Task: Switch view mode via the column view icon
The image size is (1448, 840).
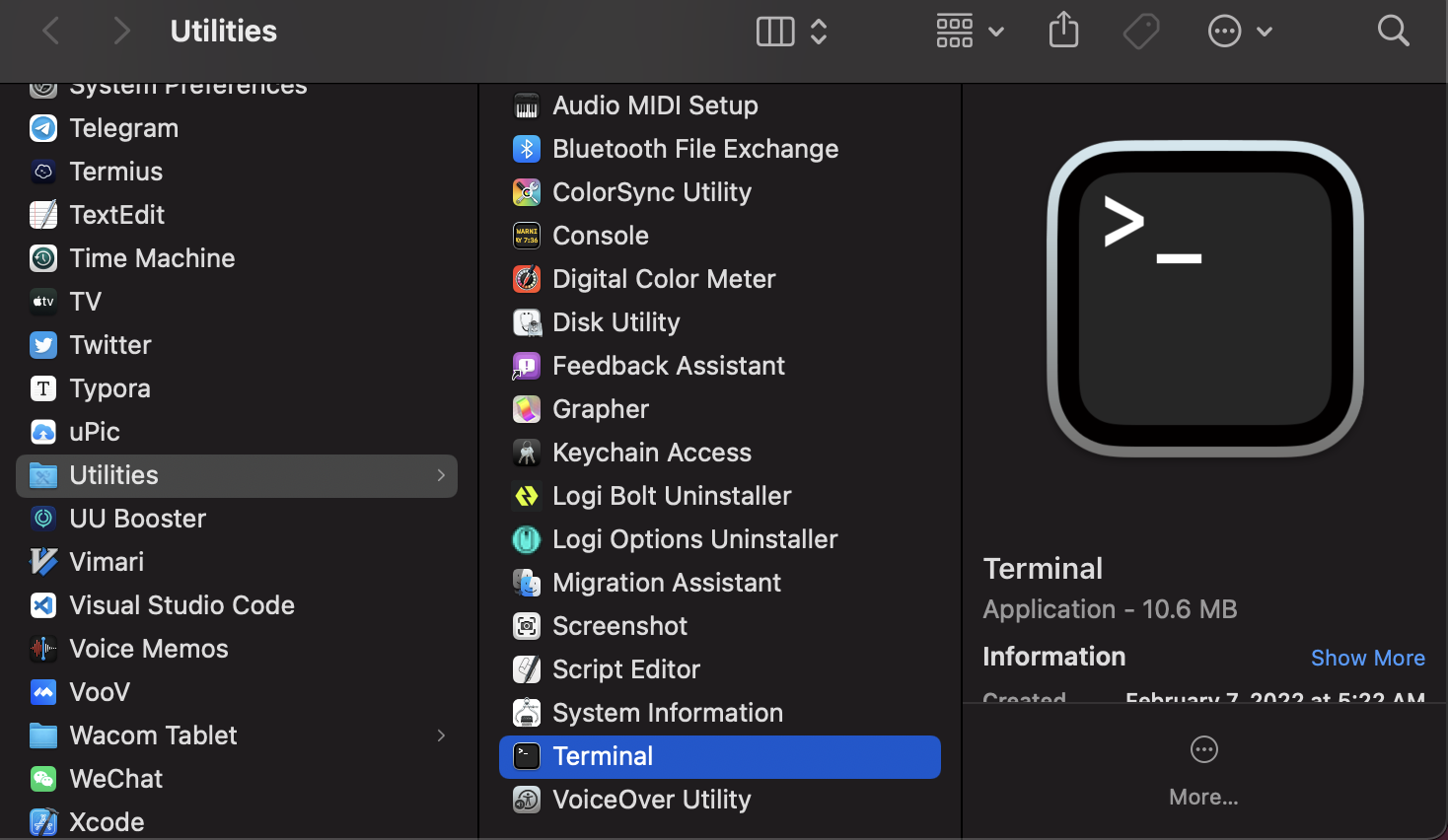Action: [x=775, y=32]
